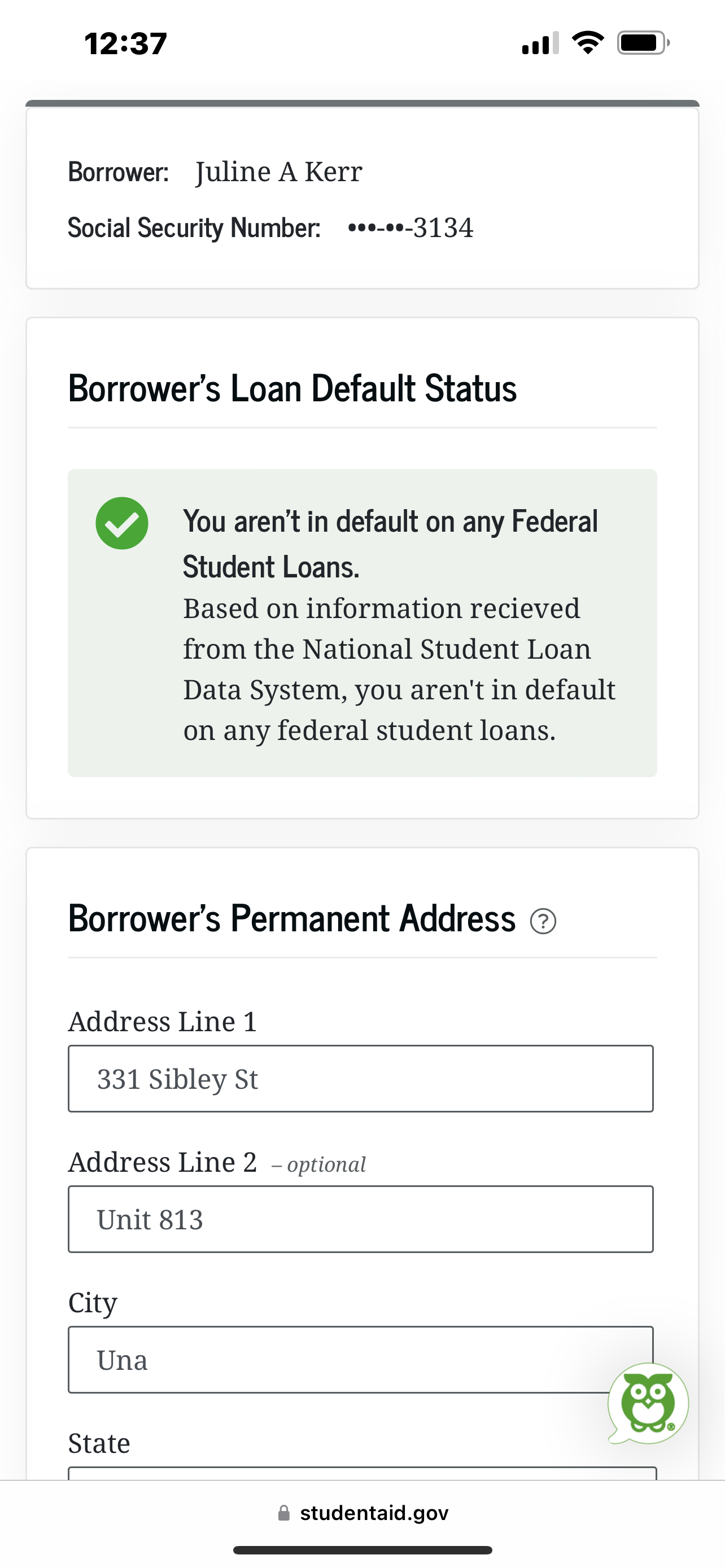Tap the home indicator bar
This screenshot has height=1568, width=725.
(x=362, y=1550)
